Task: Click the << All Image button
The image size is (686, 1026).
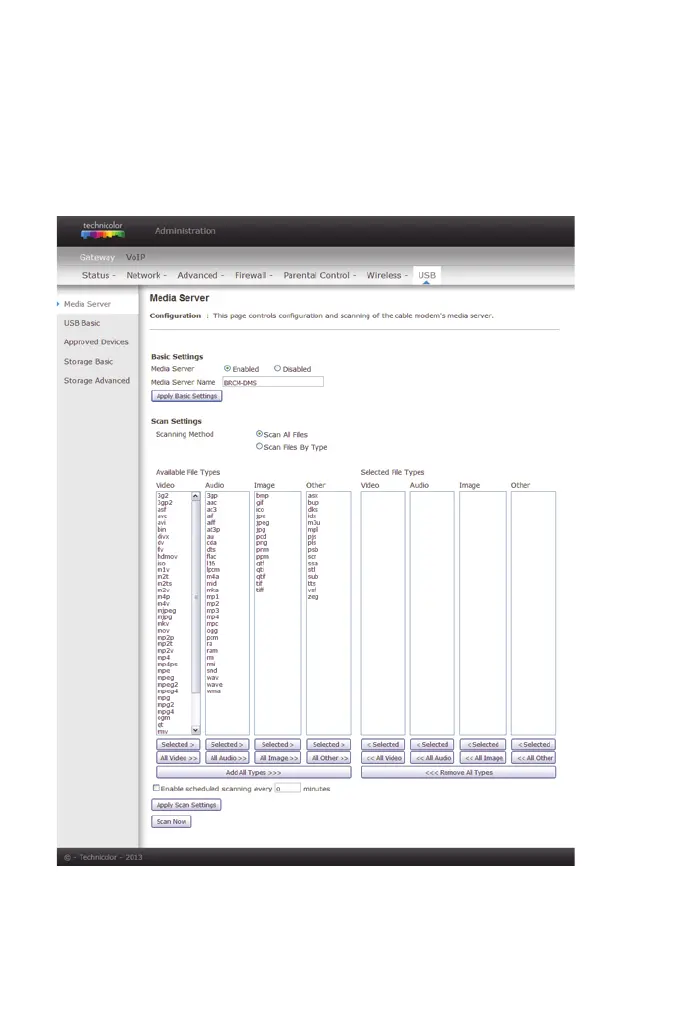Action: tap(483, 758)
